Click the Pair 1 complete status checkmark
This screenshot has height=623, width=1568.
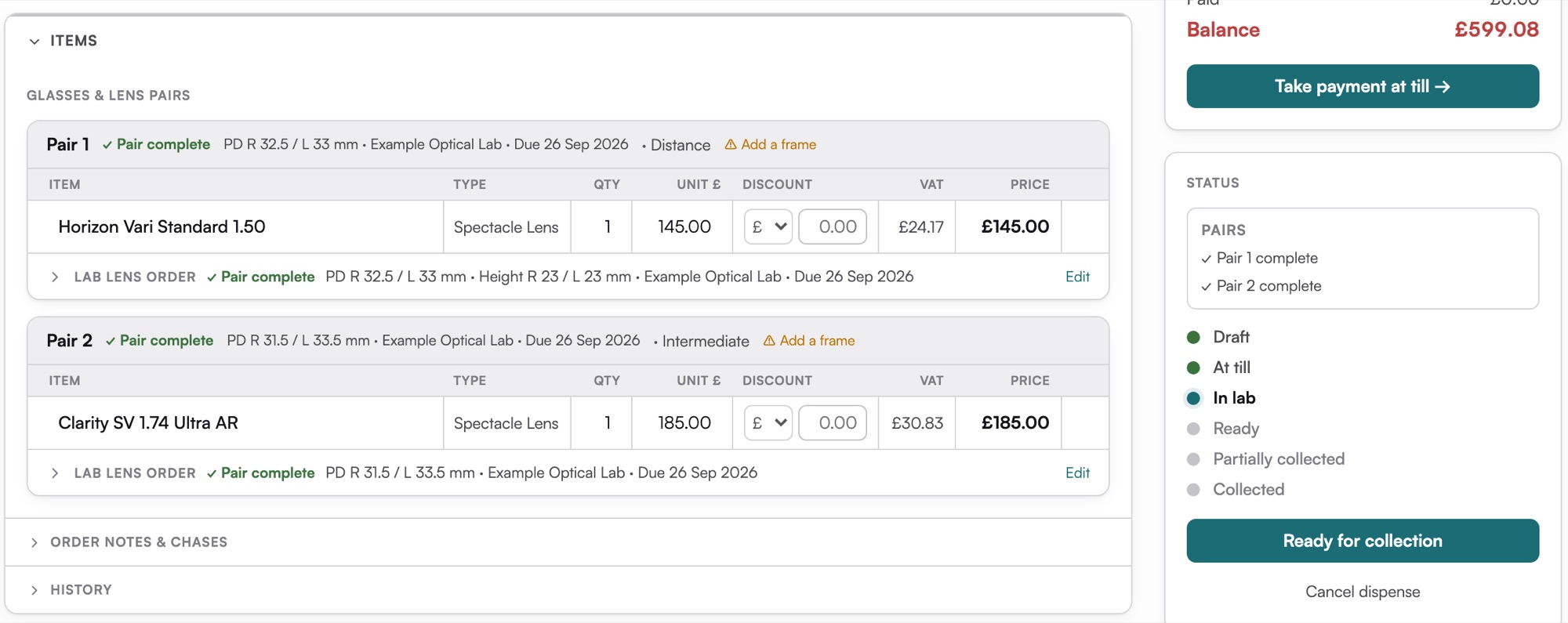[x=1206, y=259]
